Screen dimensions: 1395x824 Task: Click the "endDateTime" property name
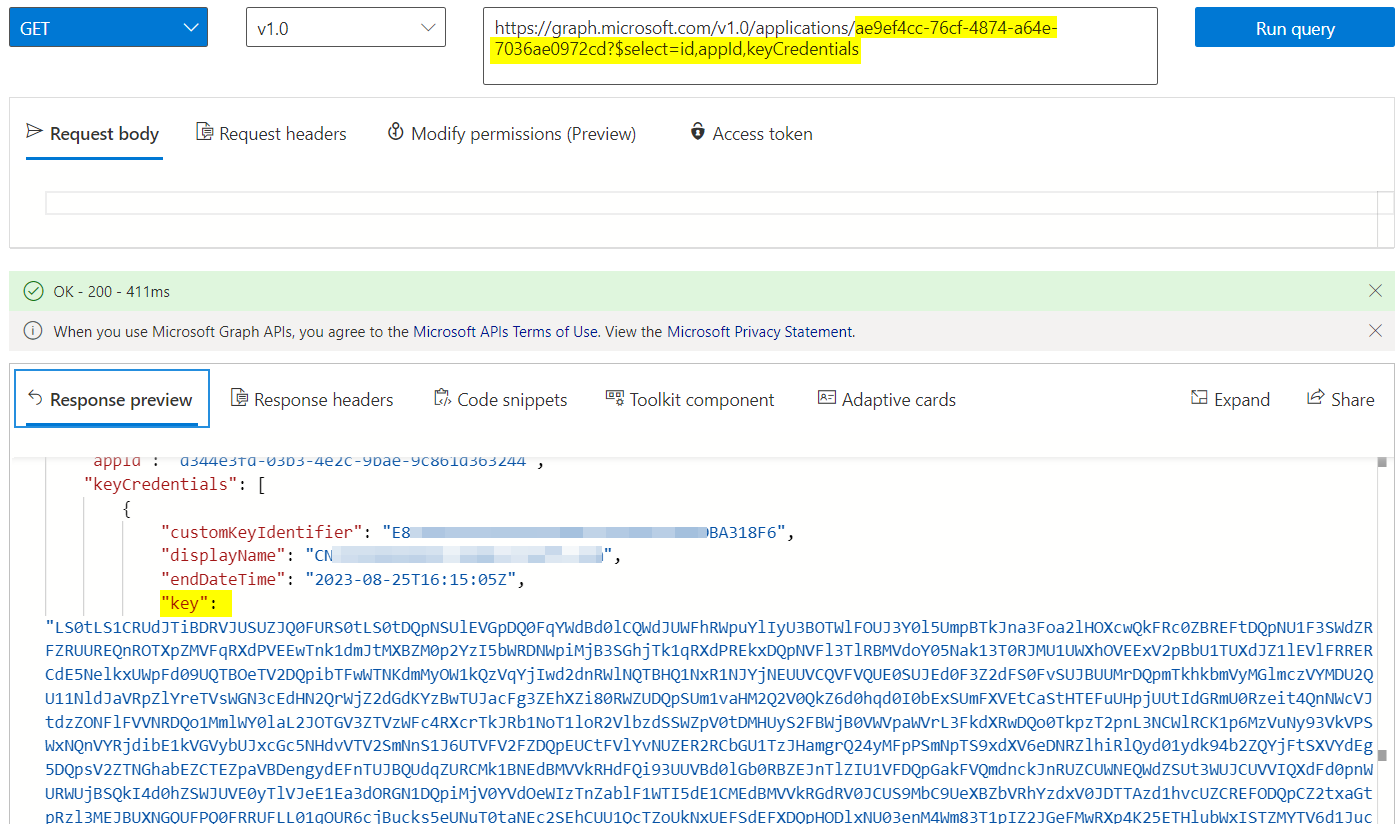(225, 579)
